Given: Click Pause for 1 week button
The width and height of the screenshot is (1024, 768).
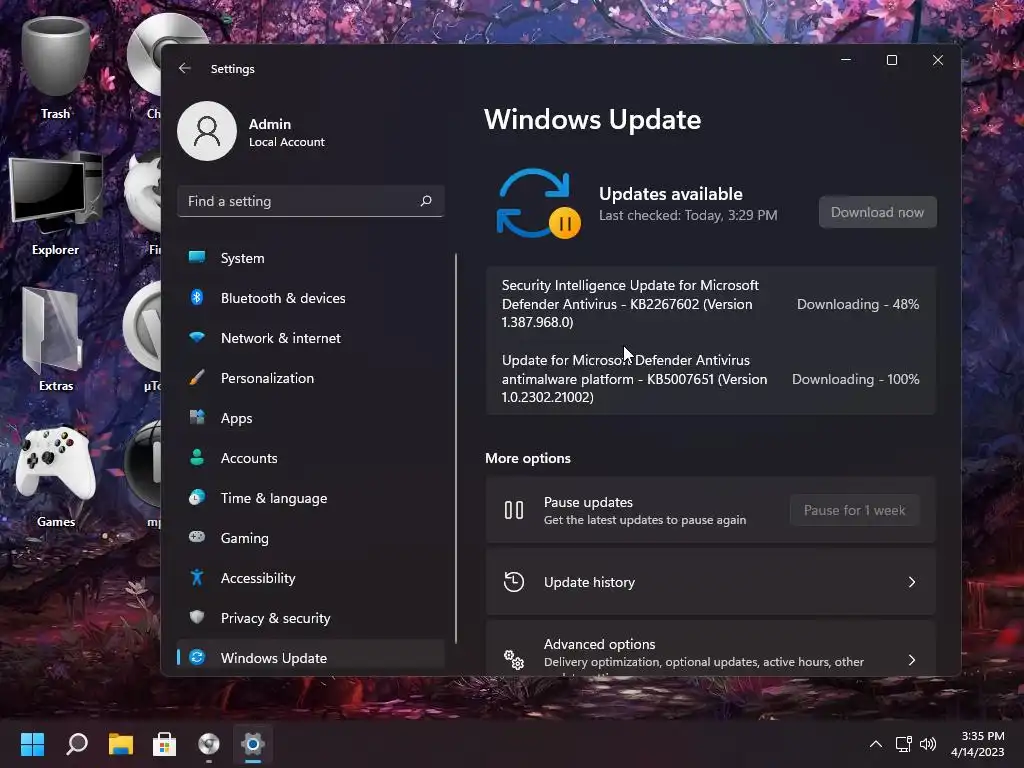Looking at the screenshot, I should click(854, 510).
